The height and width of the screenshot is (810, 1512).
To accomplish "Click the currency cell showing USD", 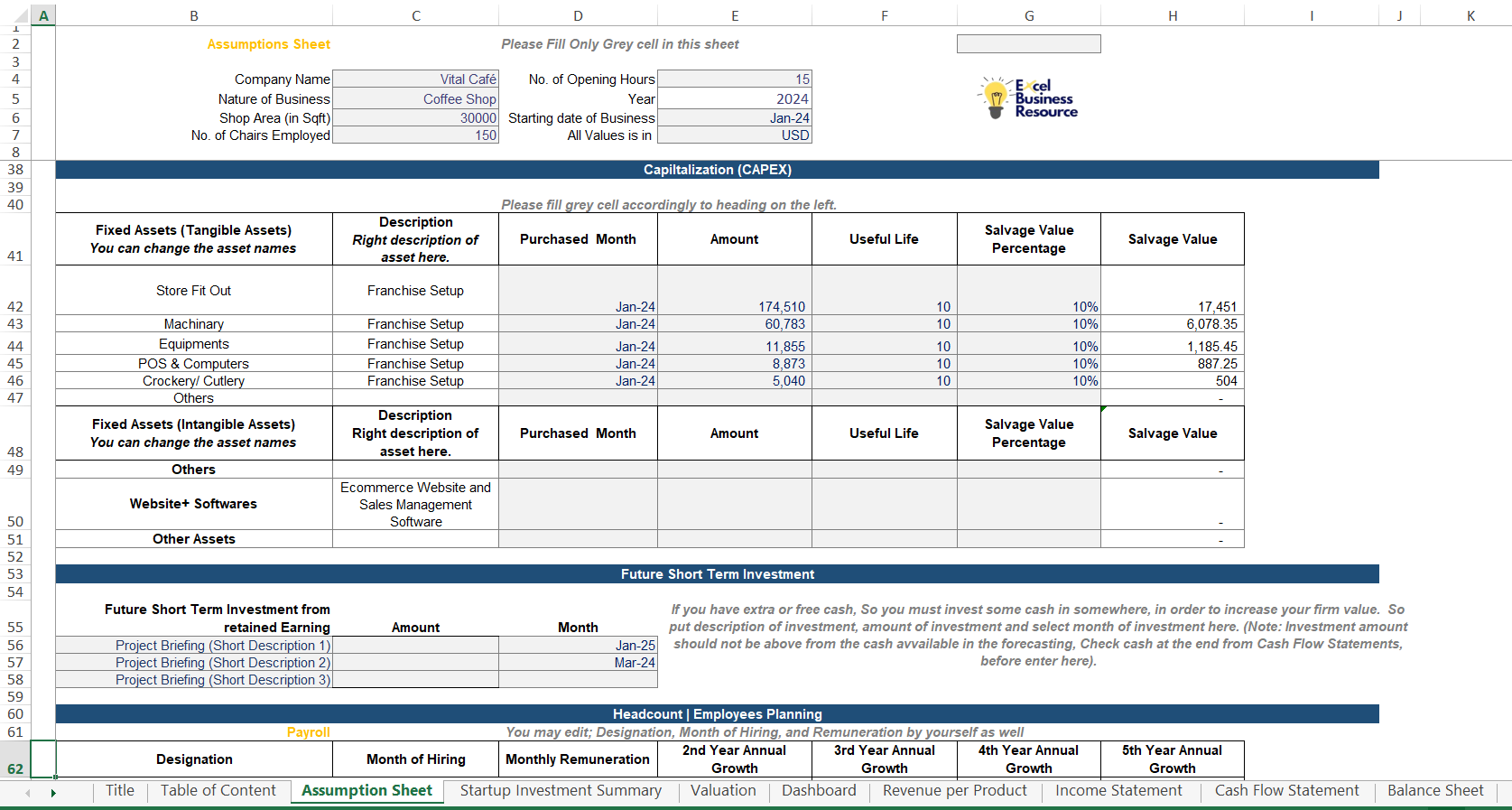I will (735, 135).
